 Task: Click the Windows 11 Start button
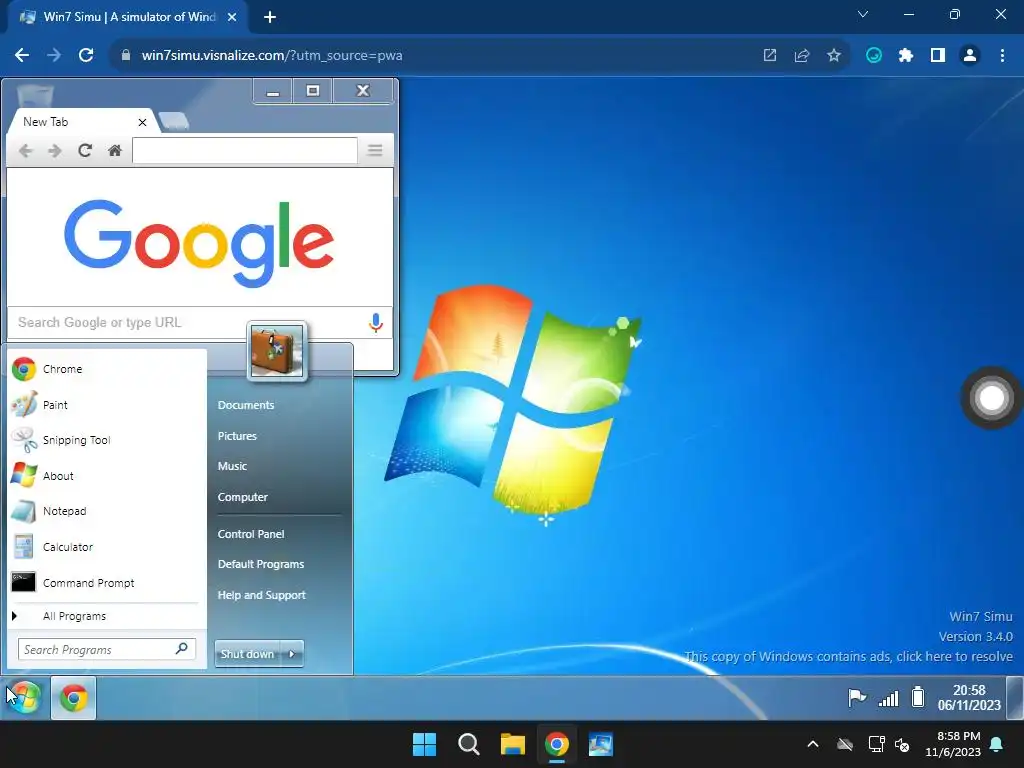pyautogui.click(x=424, y=744)
